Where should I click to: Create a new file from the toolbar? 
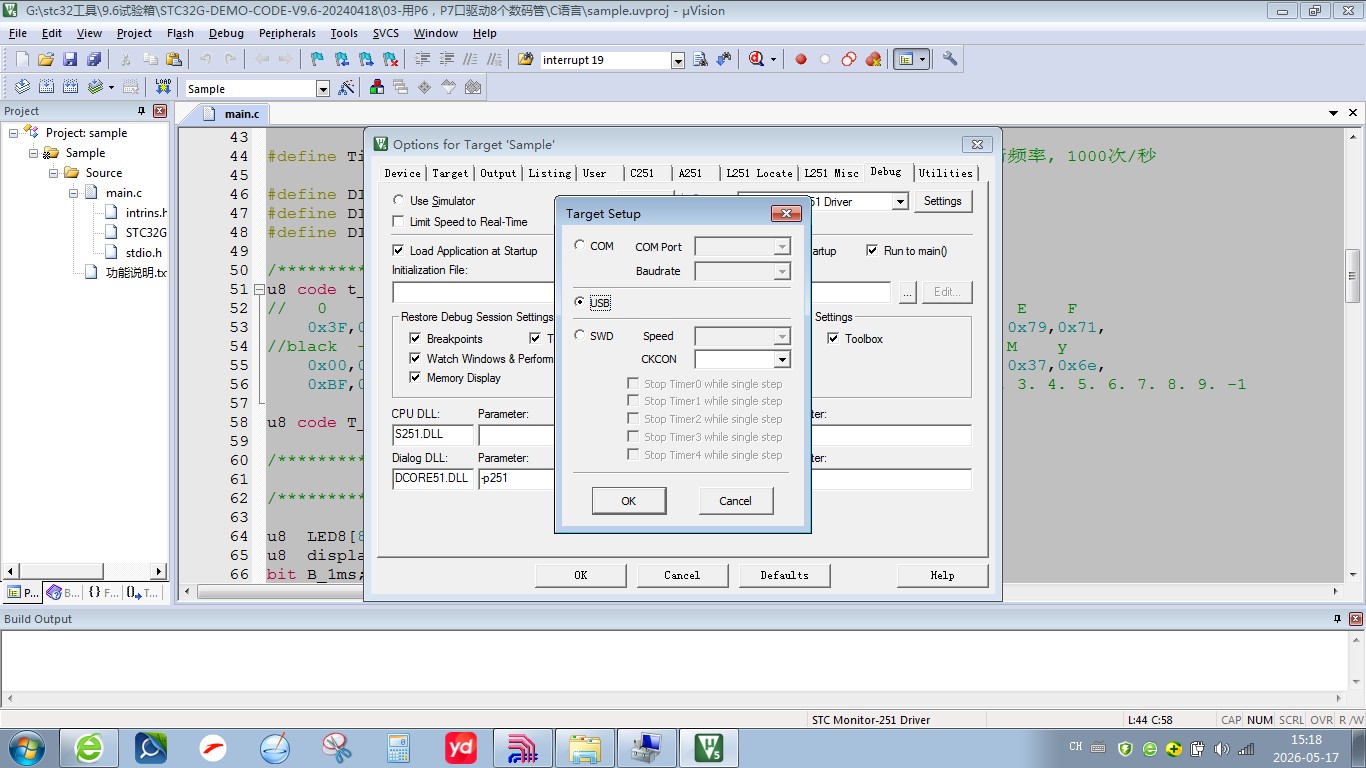coord(22,60)
